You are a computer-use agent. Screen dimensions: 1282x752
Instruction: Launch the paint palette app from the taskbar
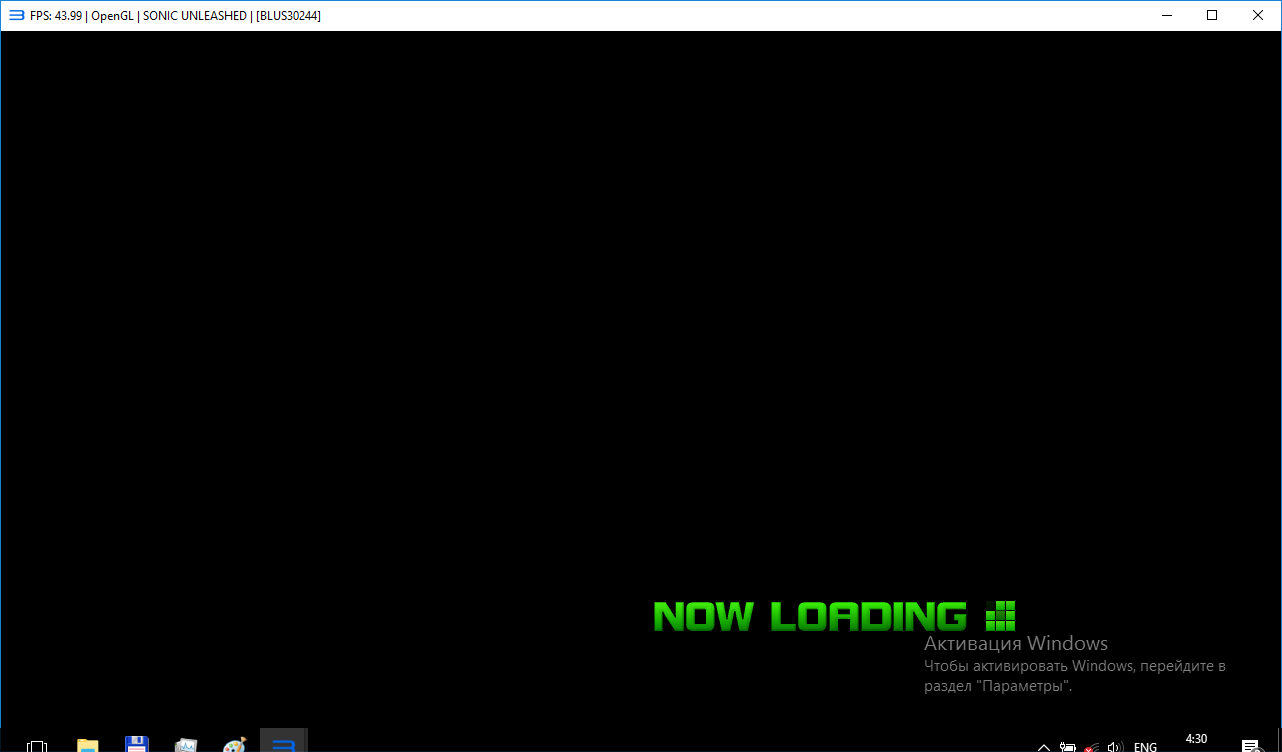pos(234,745)
